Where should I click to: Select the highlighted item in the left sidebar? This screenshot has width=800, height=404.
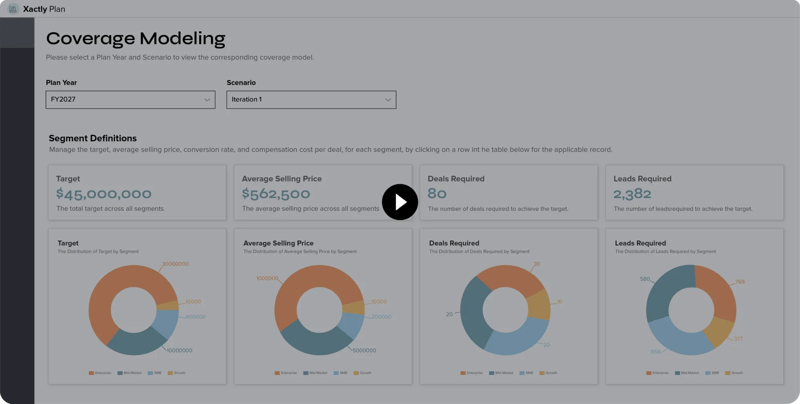tap(17, 33)
